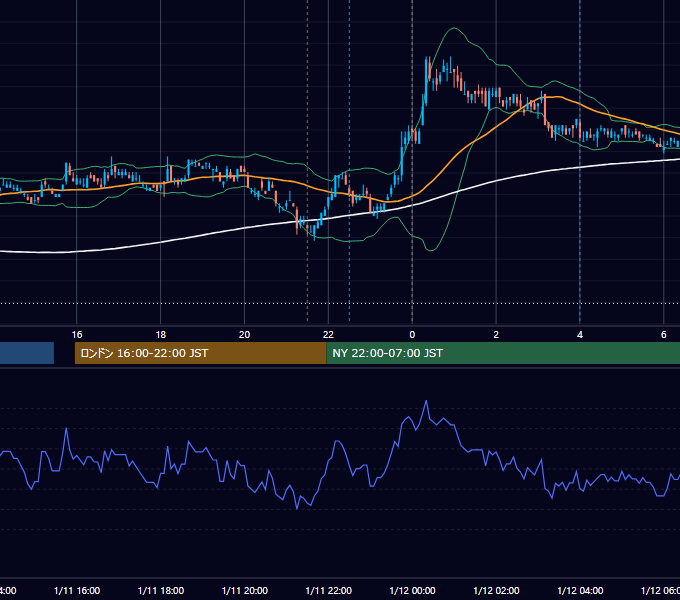Click the 1/11 16:00 date label
The height and width of the screenshot is (600, 680).
(77, 590)
